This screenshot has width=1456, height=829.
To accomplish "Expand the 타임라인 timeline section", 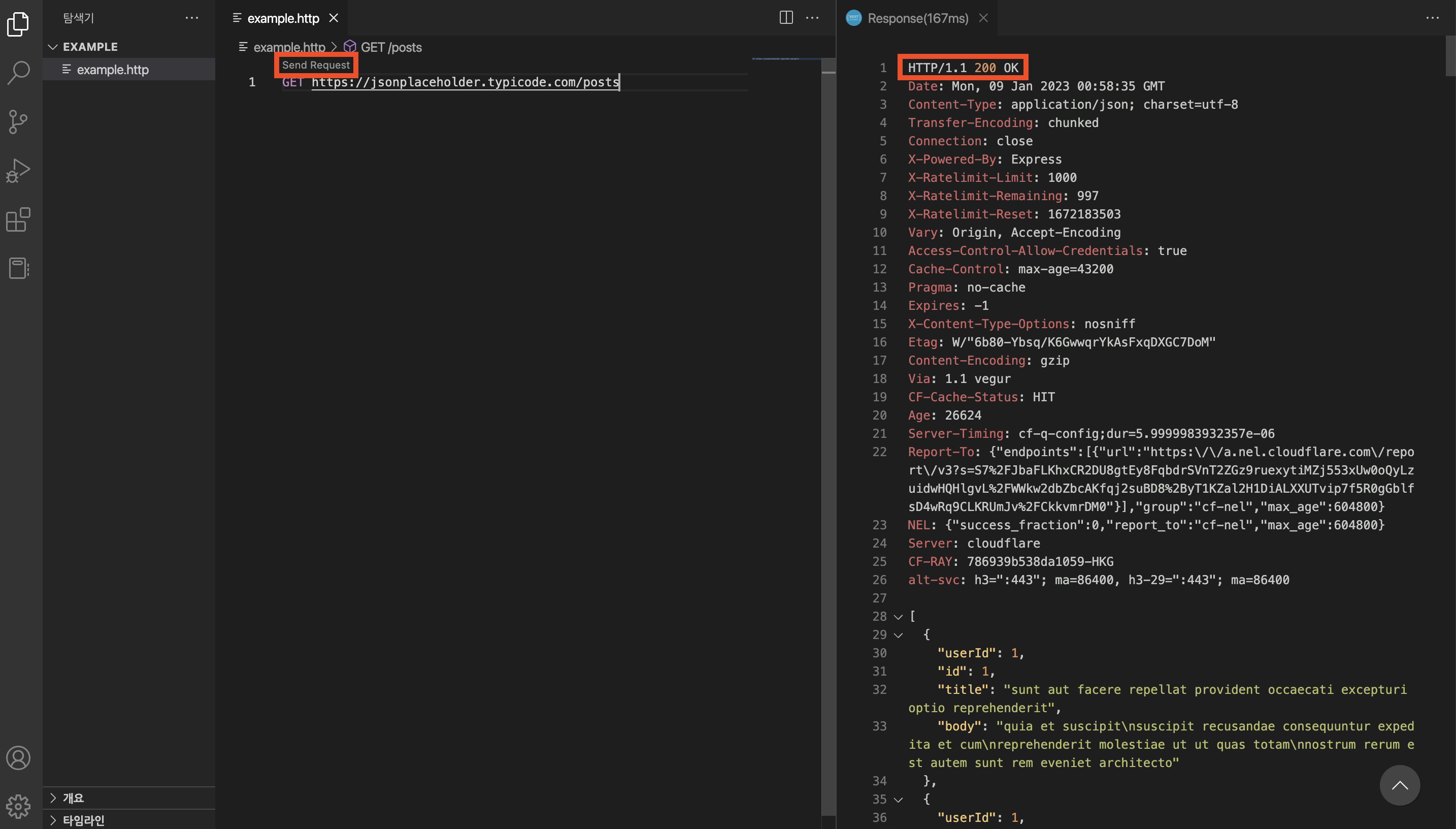I will click(129, 819).
